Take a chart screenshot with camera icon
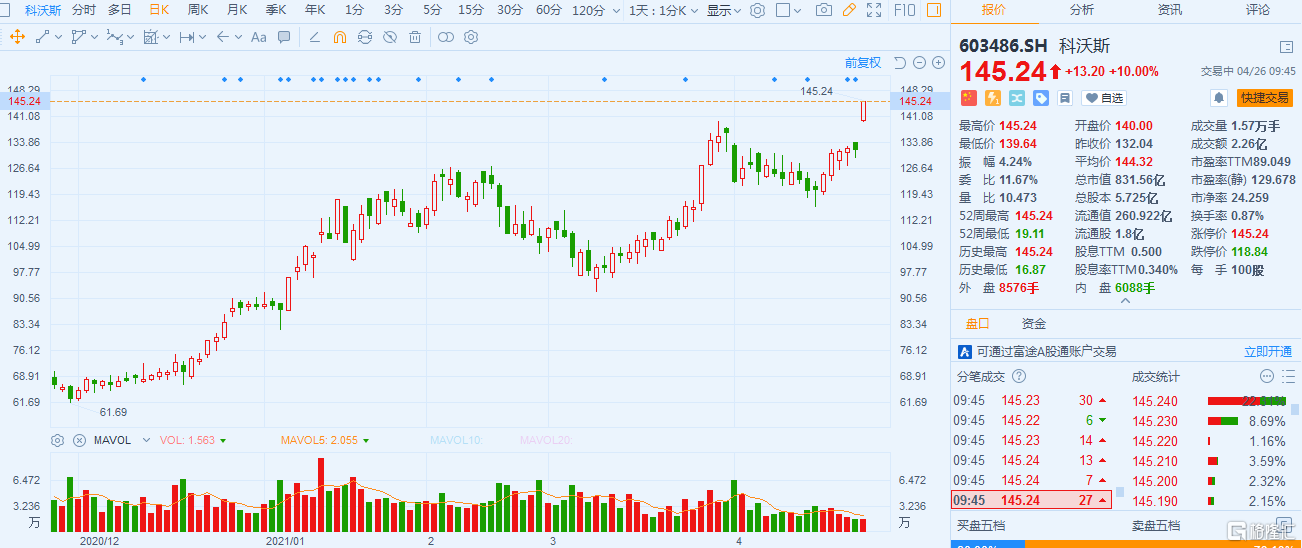Screen dimensions: 1302x548 (823, 10)
